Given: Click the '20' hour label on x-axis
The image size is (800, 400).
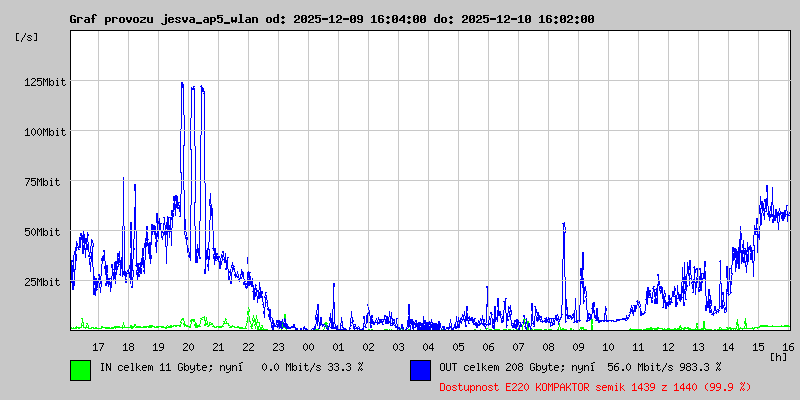Looking at the screenshot, I should pyautogui.click(x=188, y=347).
